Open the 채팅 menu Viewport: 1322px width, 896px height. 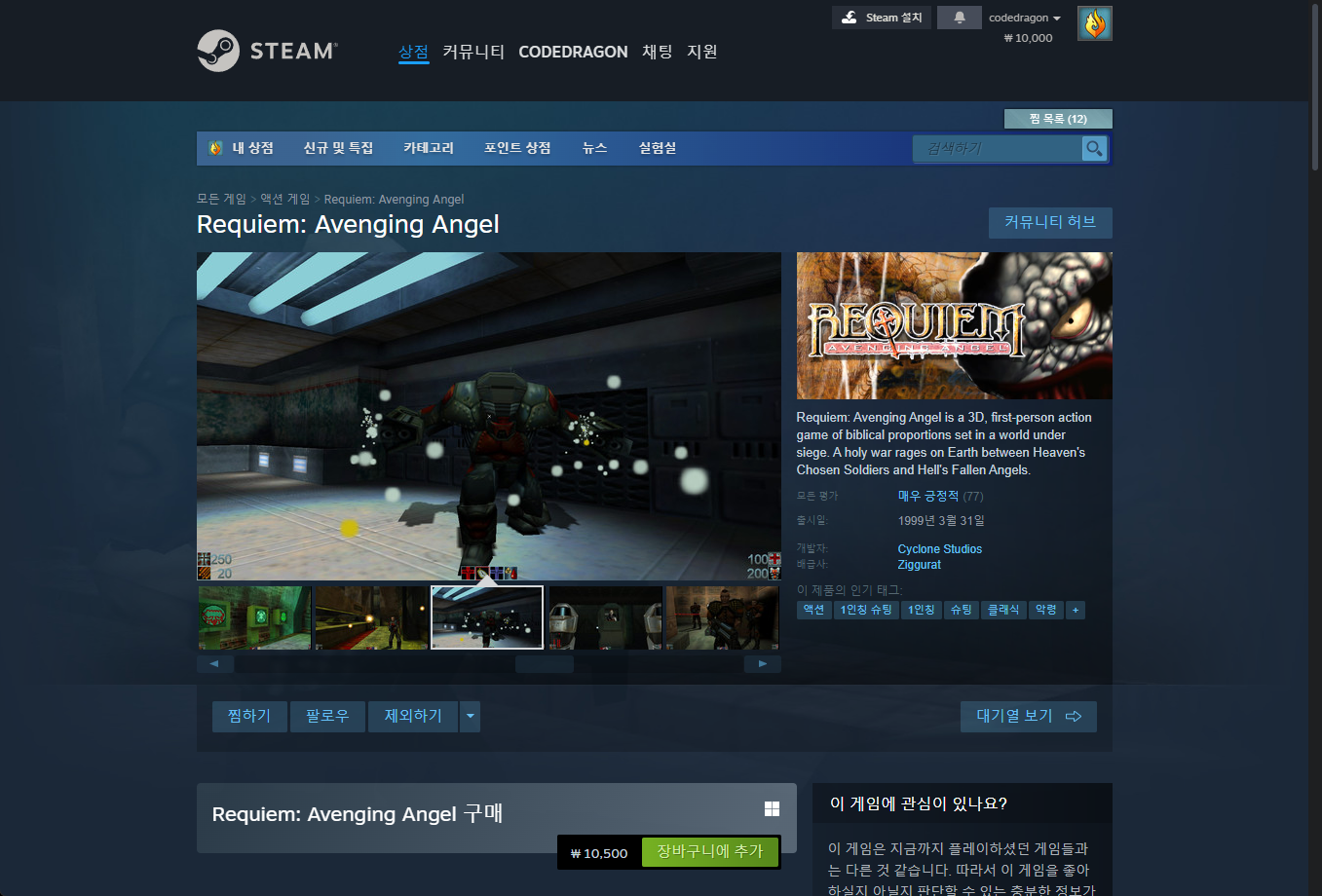coord(658,52)
